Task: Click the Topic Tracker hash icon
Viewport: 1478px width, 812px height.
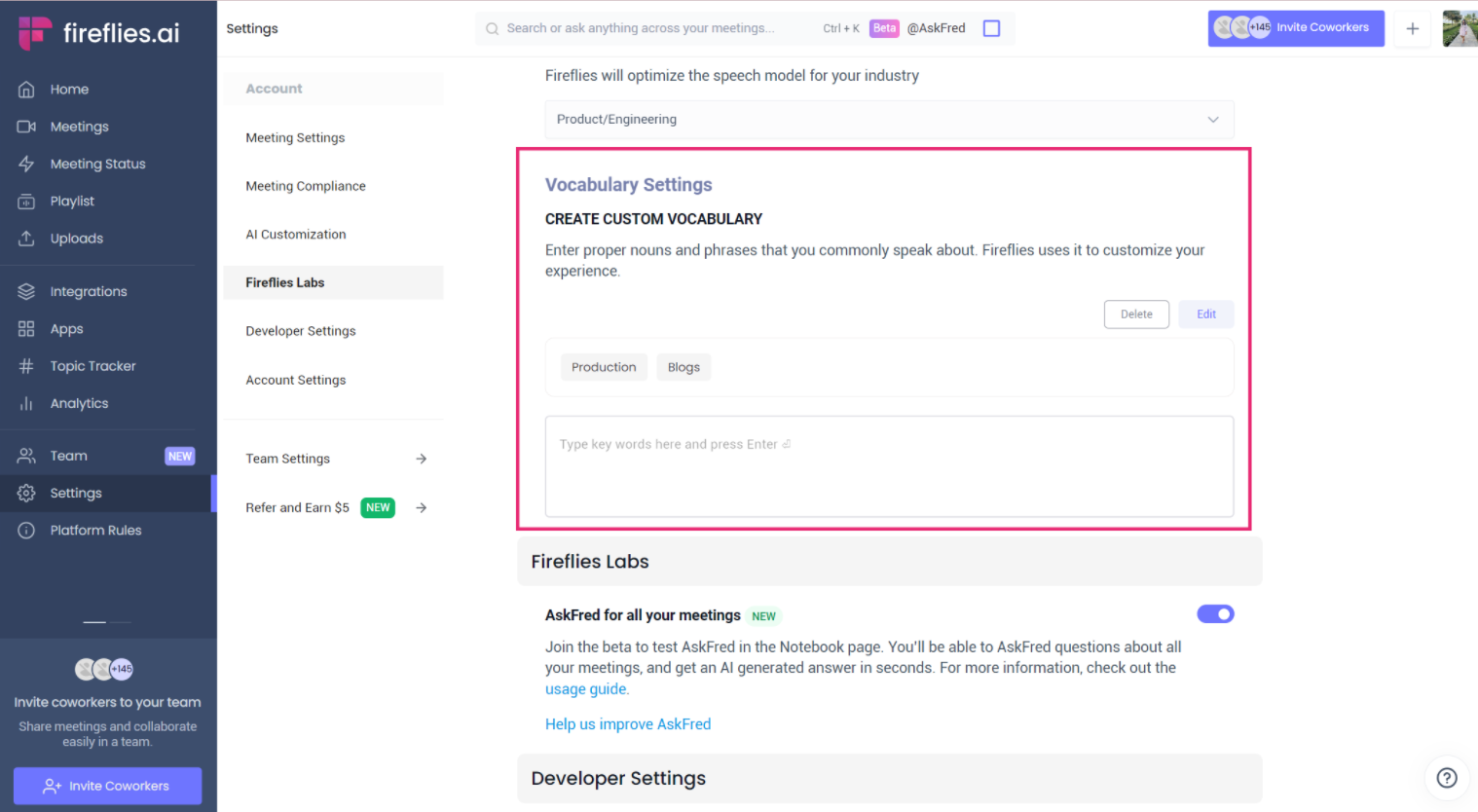Action: 26,366
